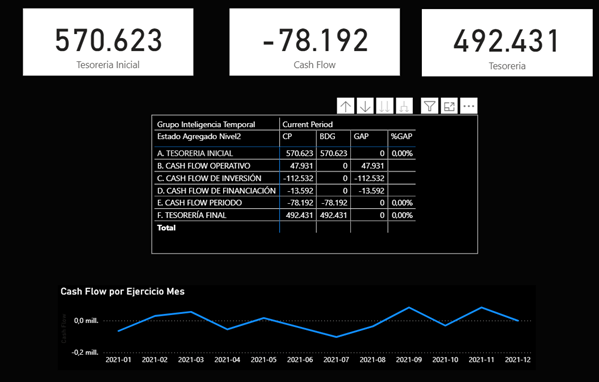Click Estado Agregado Nivel2 header

(199, 136)
